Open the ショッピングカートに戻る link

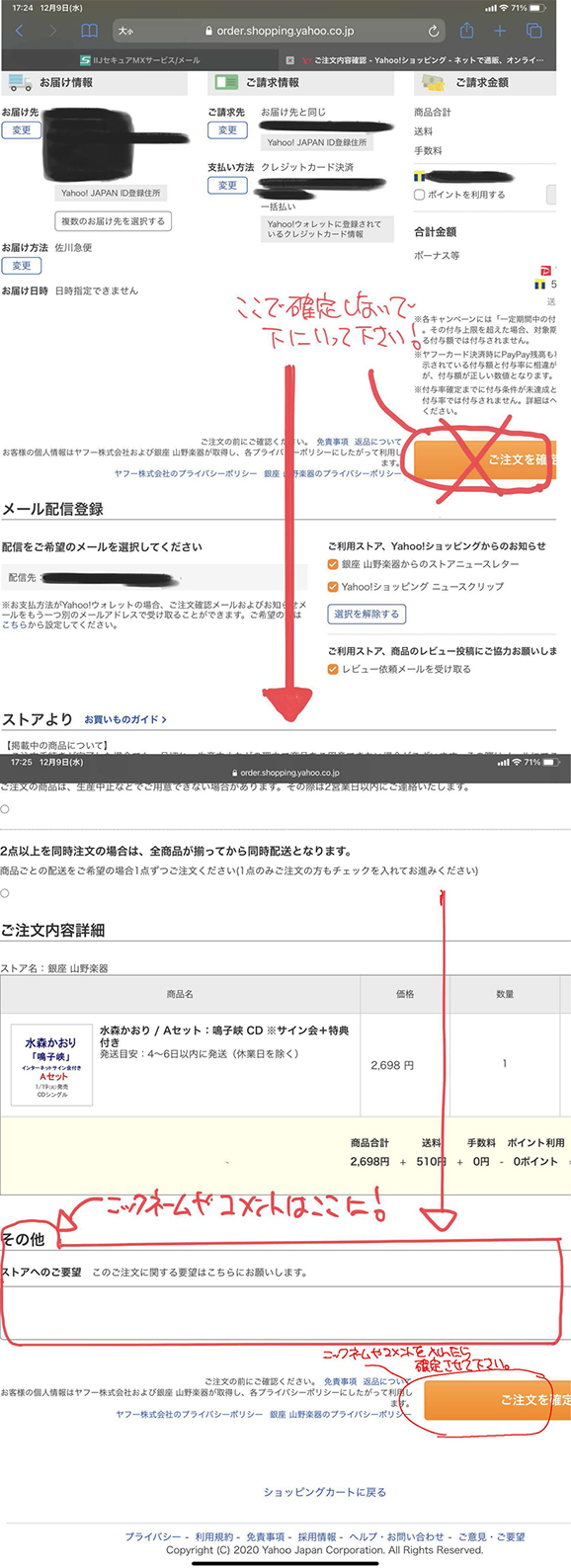[x=325, y=1492]
